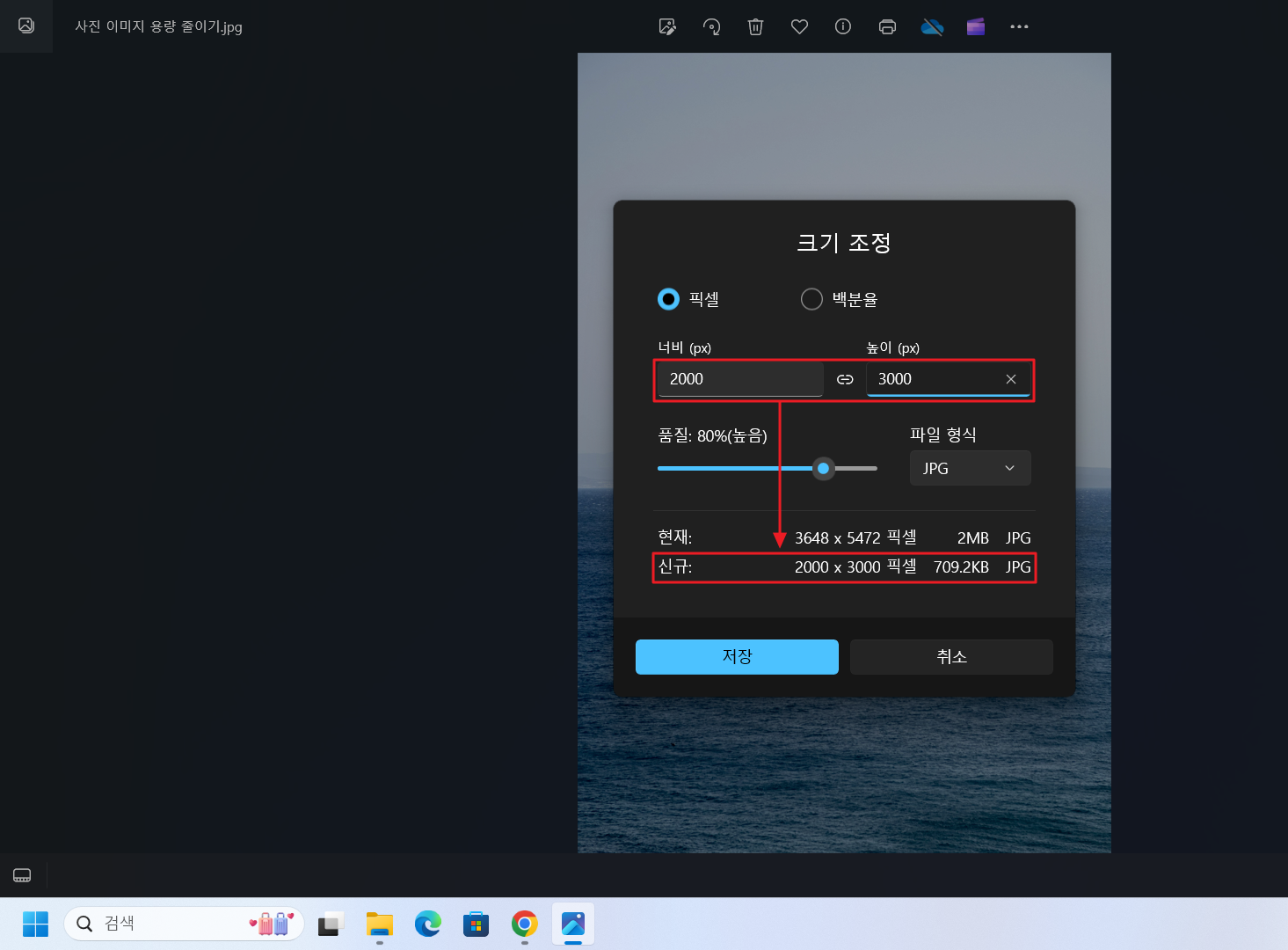
Task: Show file info with info icon
Action: (843, 26)
